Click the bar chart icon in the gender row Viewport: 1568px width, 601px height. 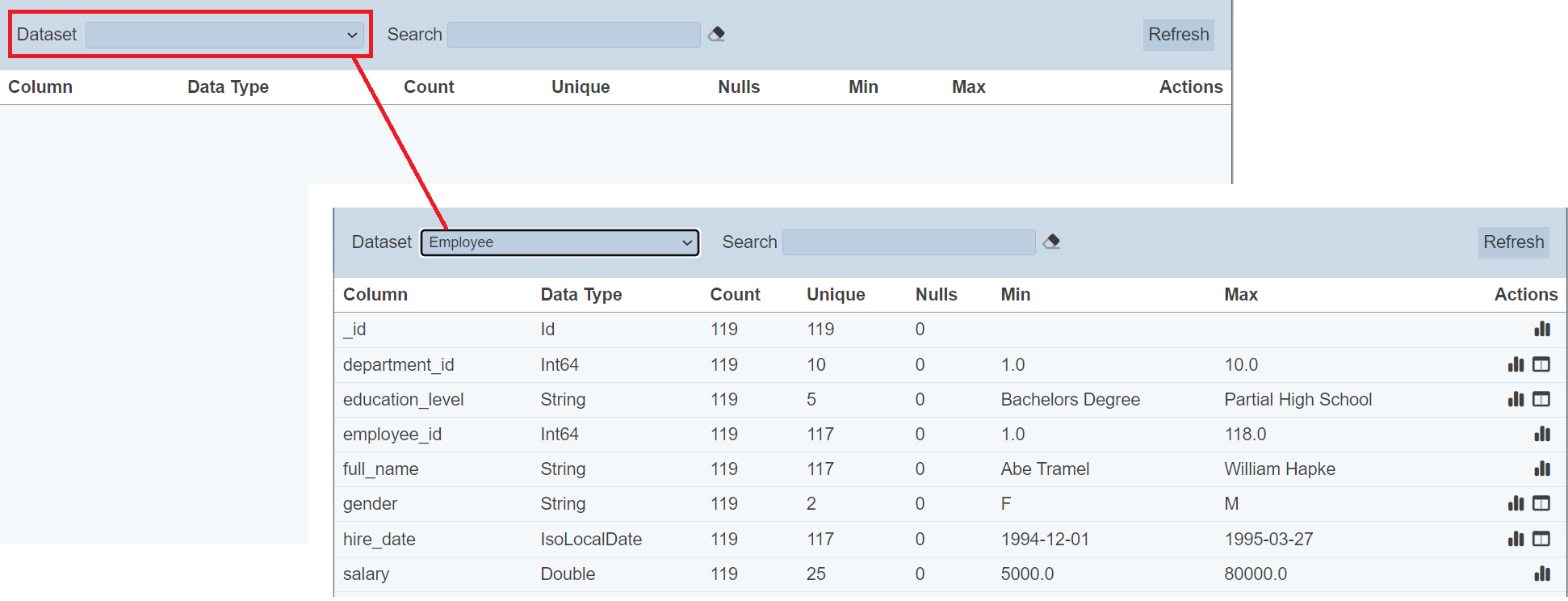pyautogui.click(x=1516, y=503)
